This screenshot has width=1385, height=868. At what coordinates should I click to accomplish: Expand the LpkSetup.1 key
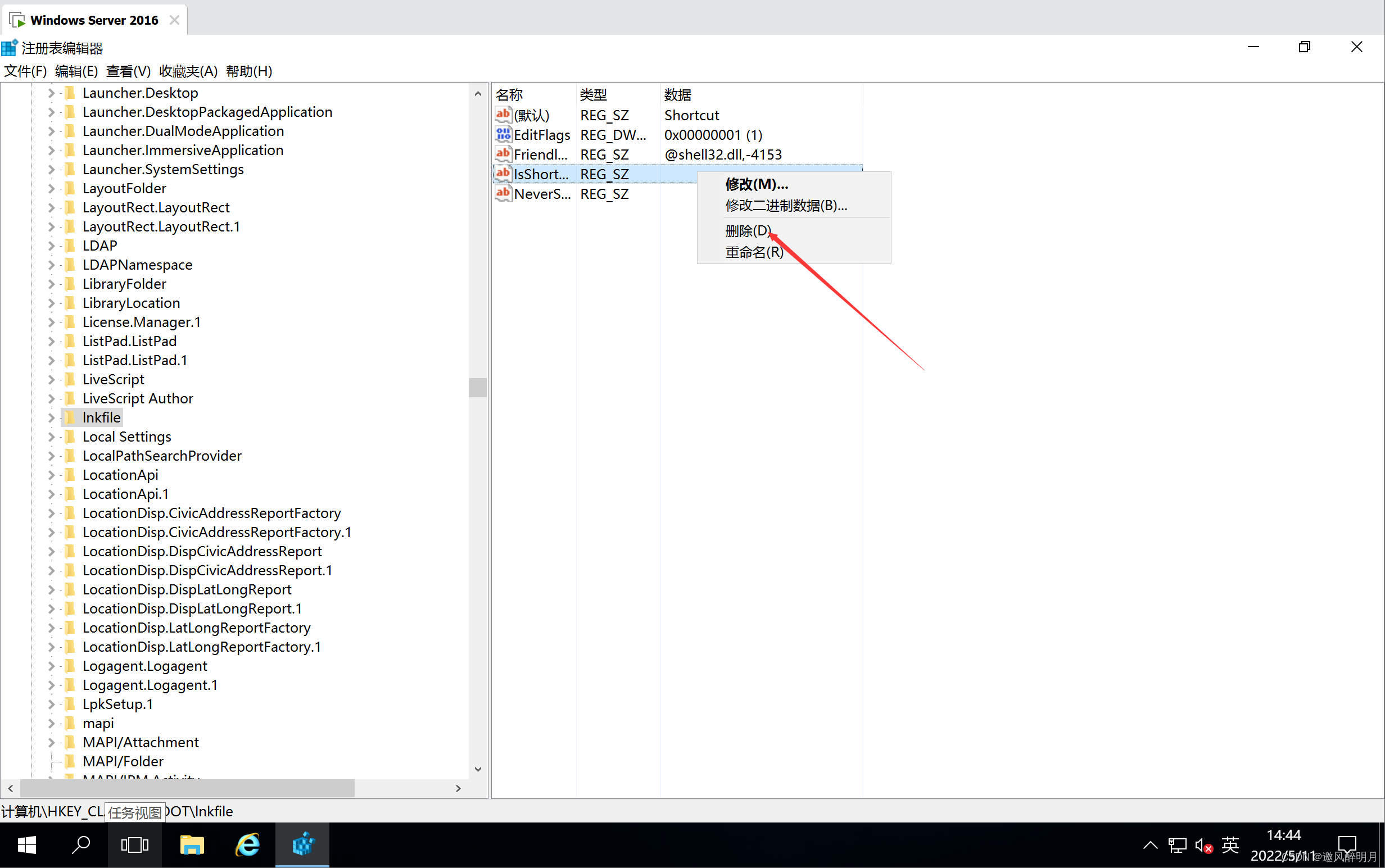51,704
